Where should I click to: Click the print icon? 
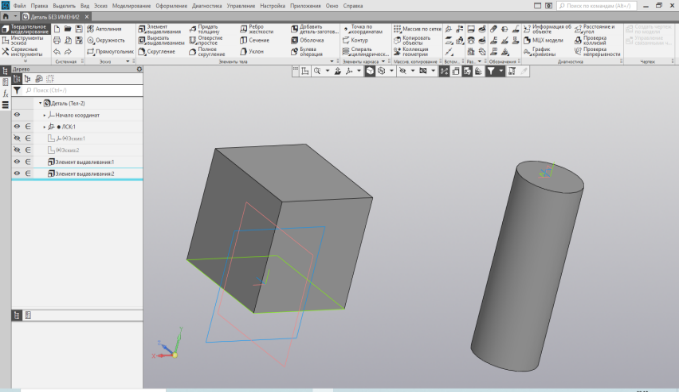click(x=57, y=40)
